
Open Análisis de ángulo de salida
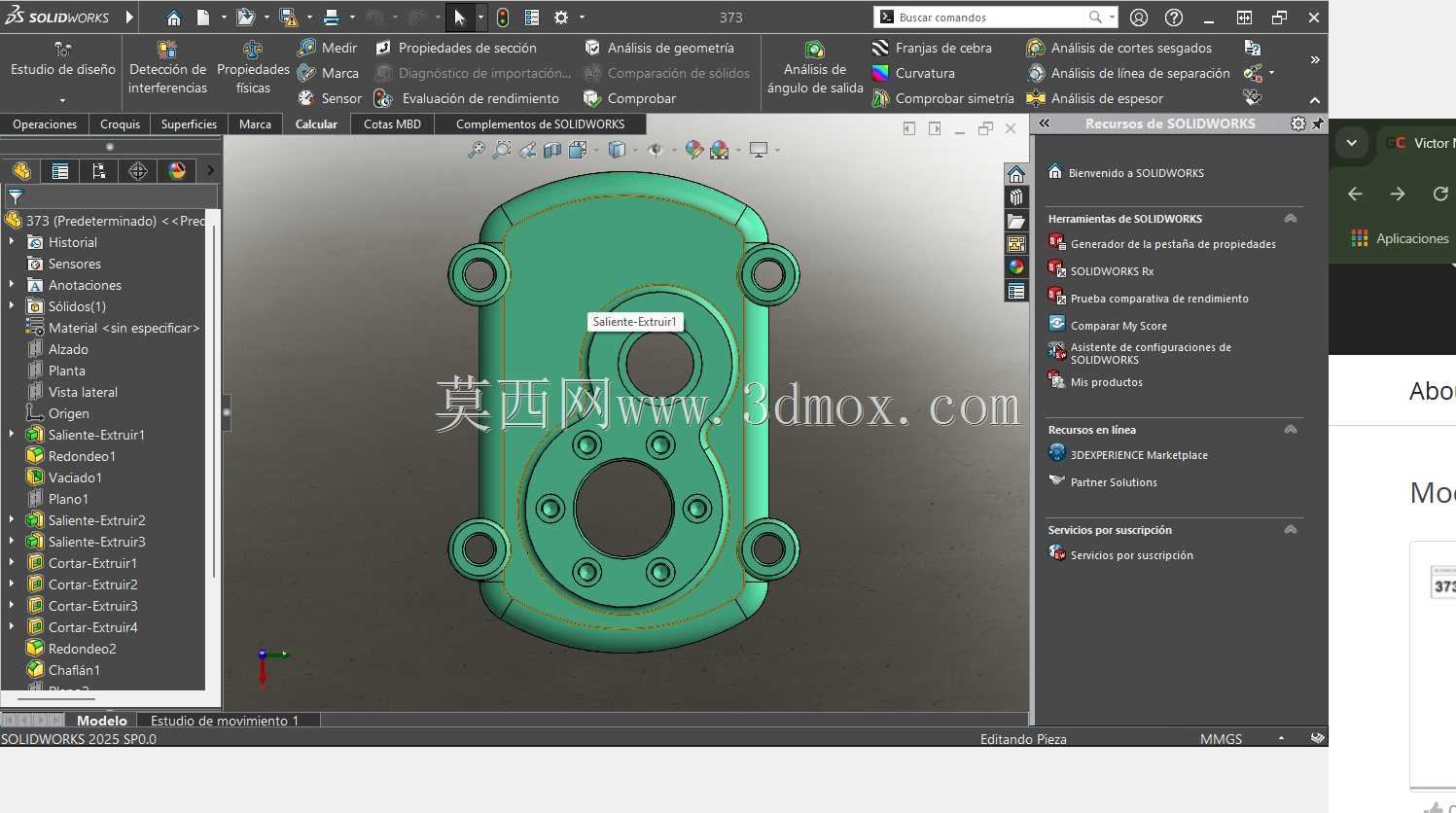pyautogui.click(x=815, y=67)
